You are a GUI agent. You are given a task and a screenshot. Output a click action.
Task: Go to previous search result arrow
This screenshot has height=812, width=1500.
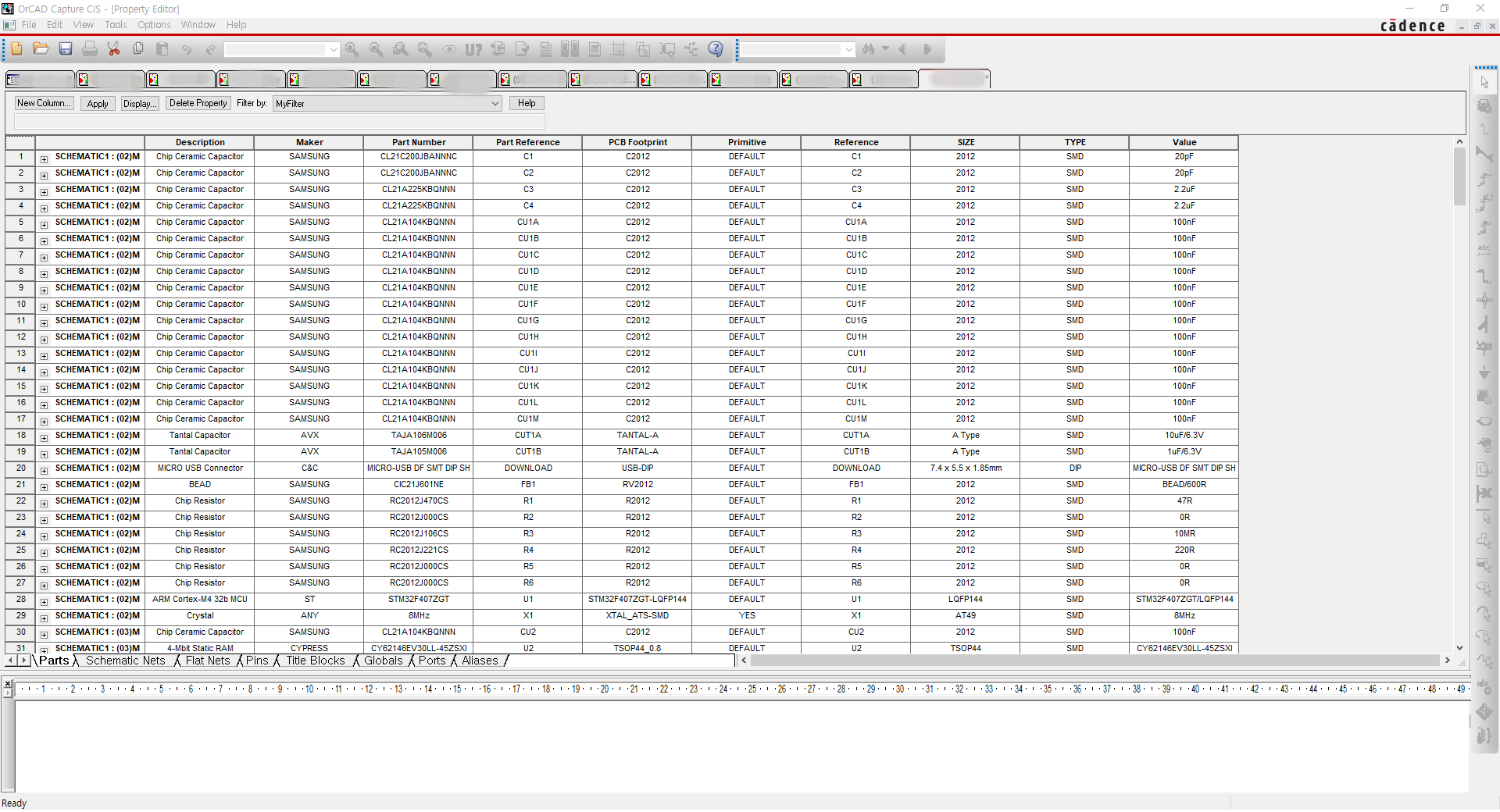902,49
